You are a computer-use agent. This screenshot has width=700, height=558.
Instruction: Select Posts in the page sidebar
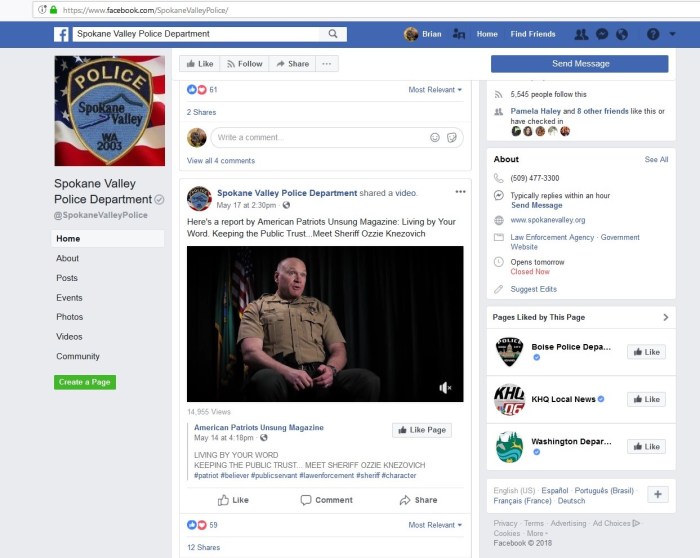[67, 278]
